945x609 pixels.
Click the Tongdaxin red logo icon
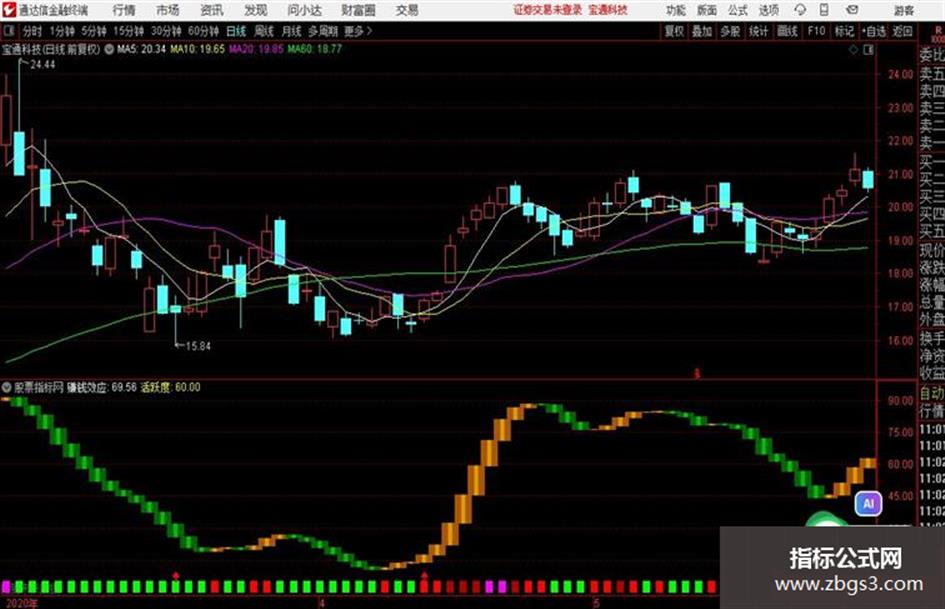tap(9, 10)
